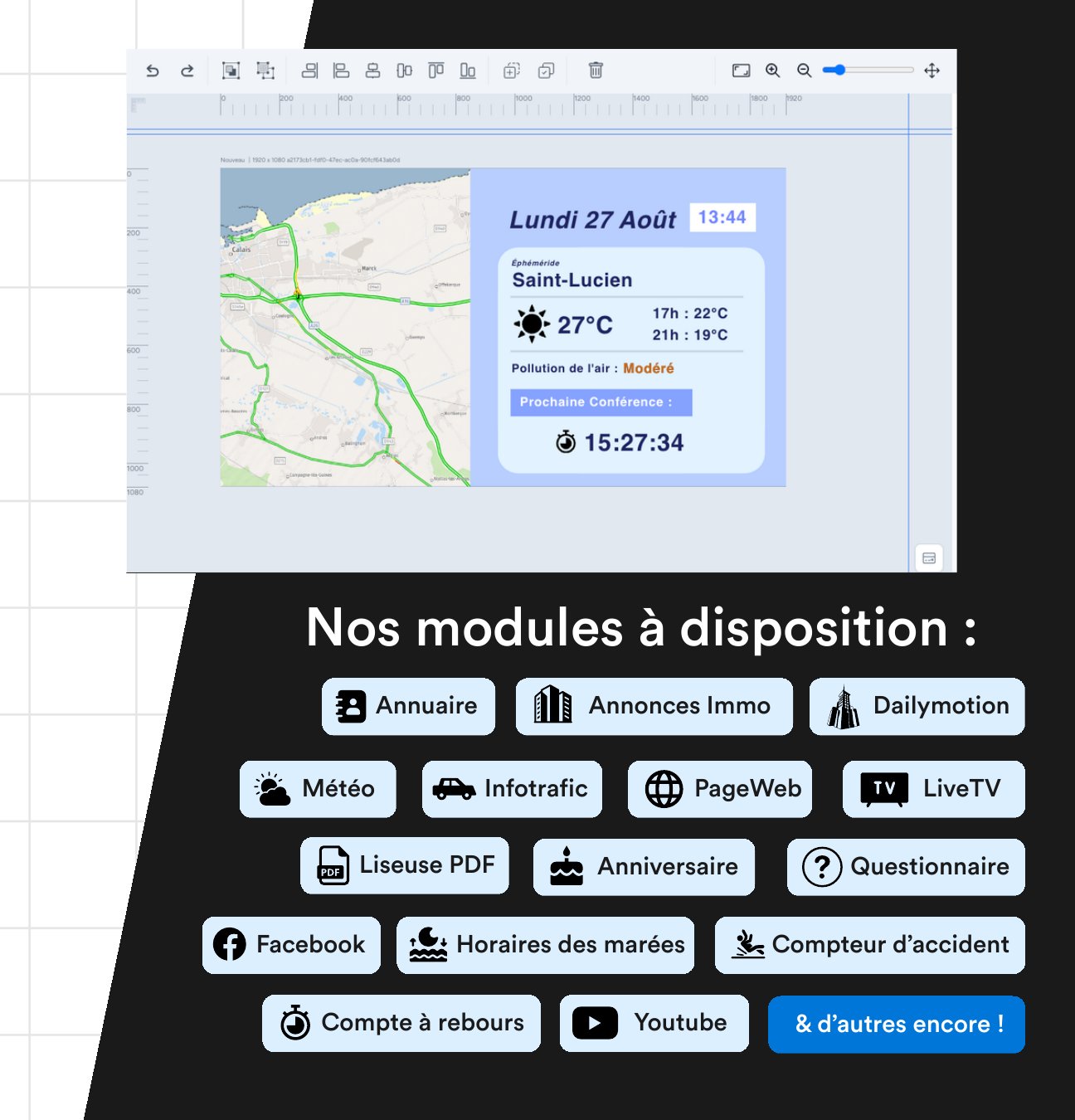1075x1120 pixels.
Task: Align selected elements to the right
Action: pos(309,71)
